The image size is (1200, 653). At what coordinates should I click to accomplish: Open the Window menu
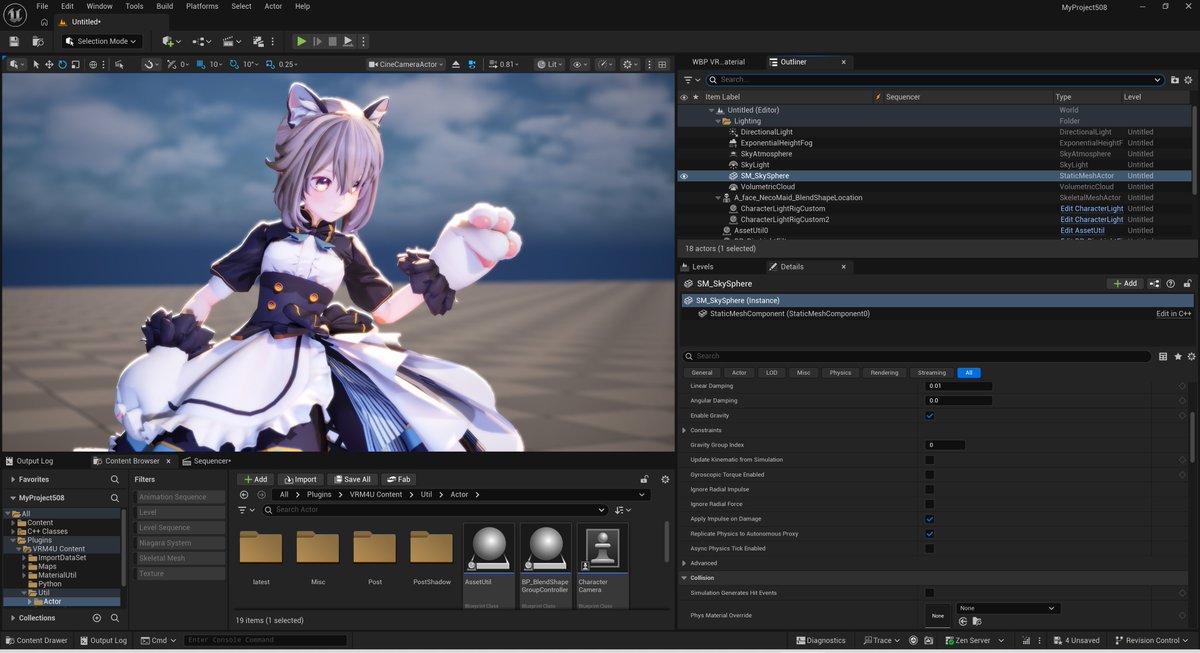99,6
